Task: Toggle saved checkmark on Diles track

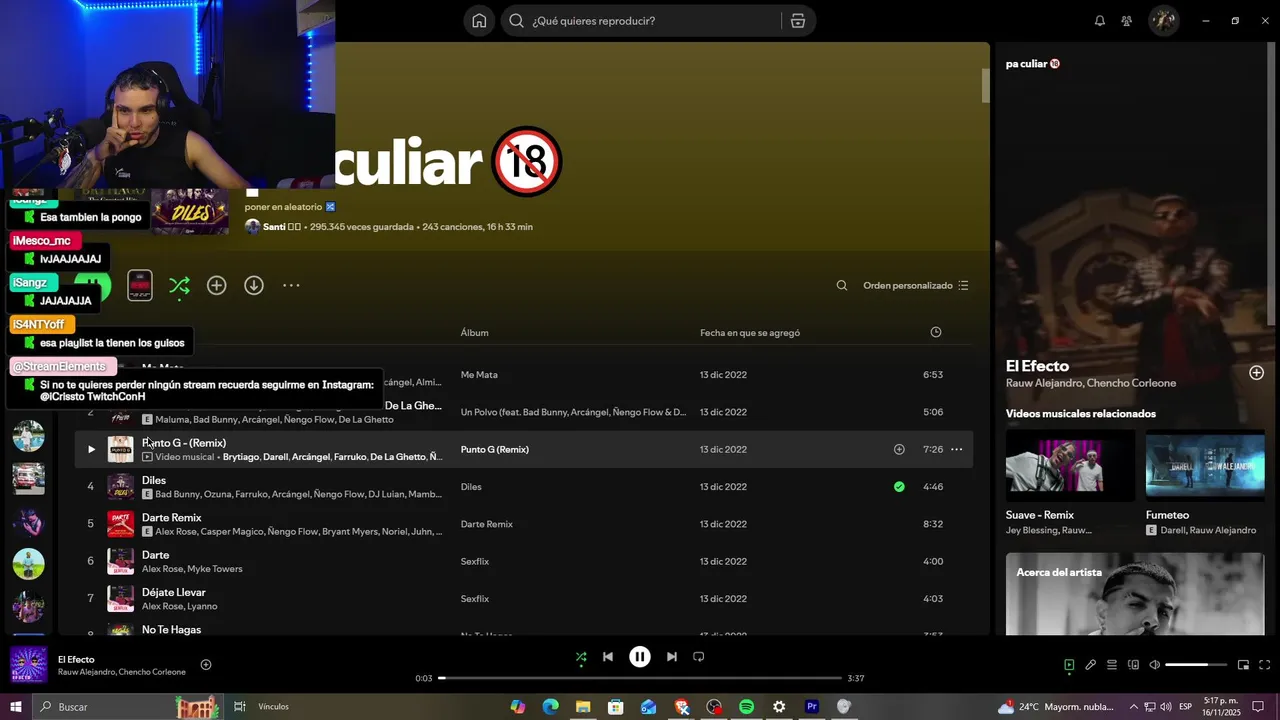Action: [899, 487]
